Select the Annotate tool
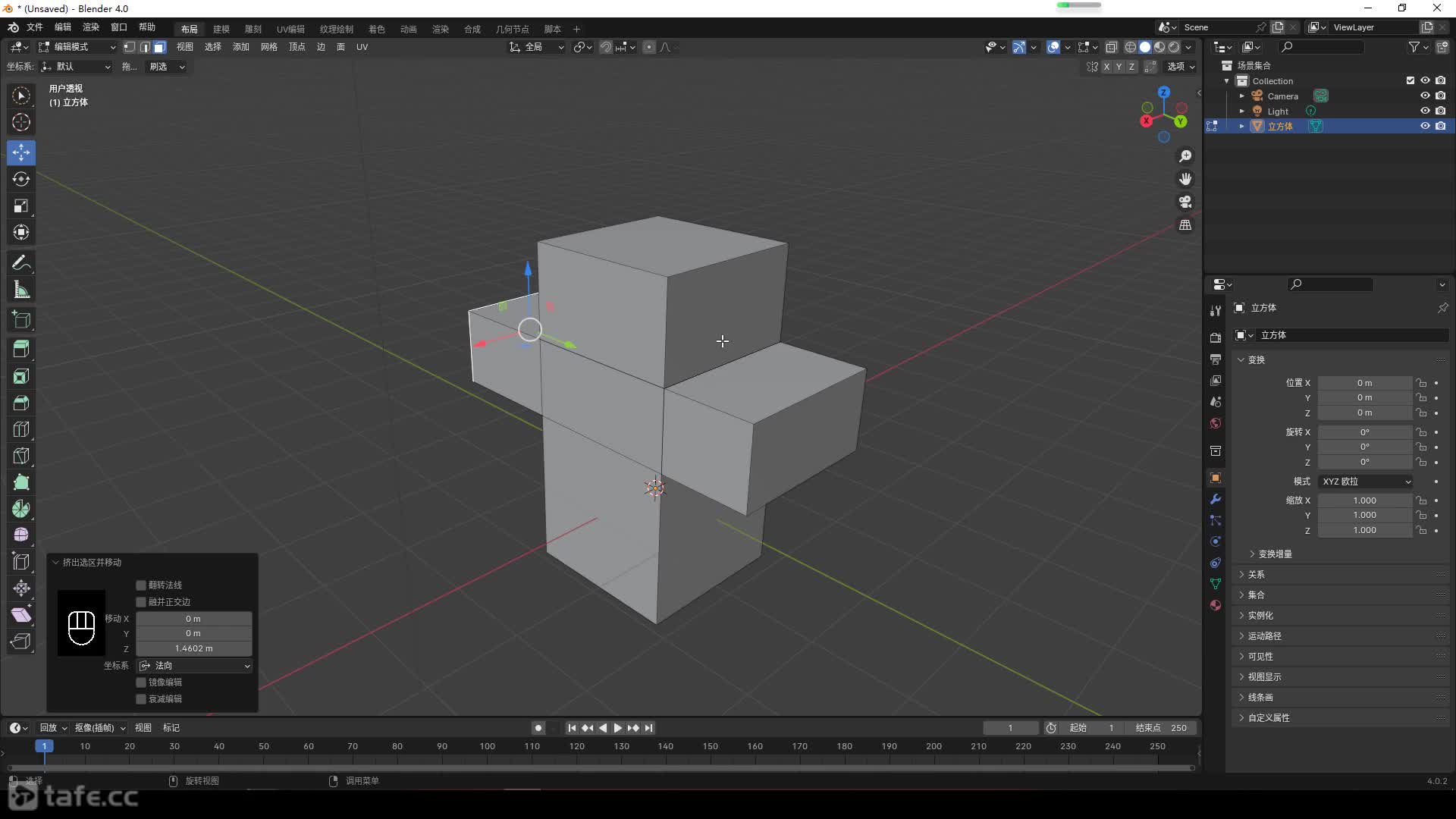1456x819 pixels. click(21, 263)
